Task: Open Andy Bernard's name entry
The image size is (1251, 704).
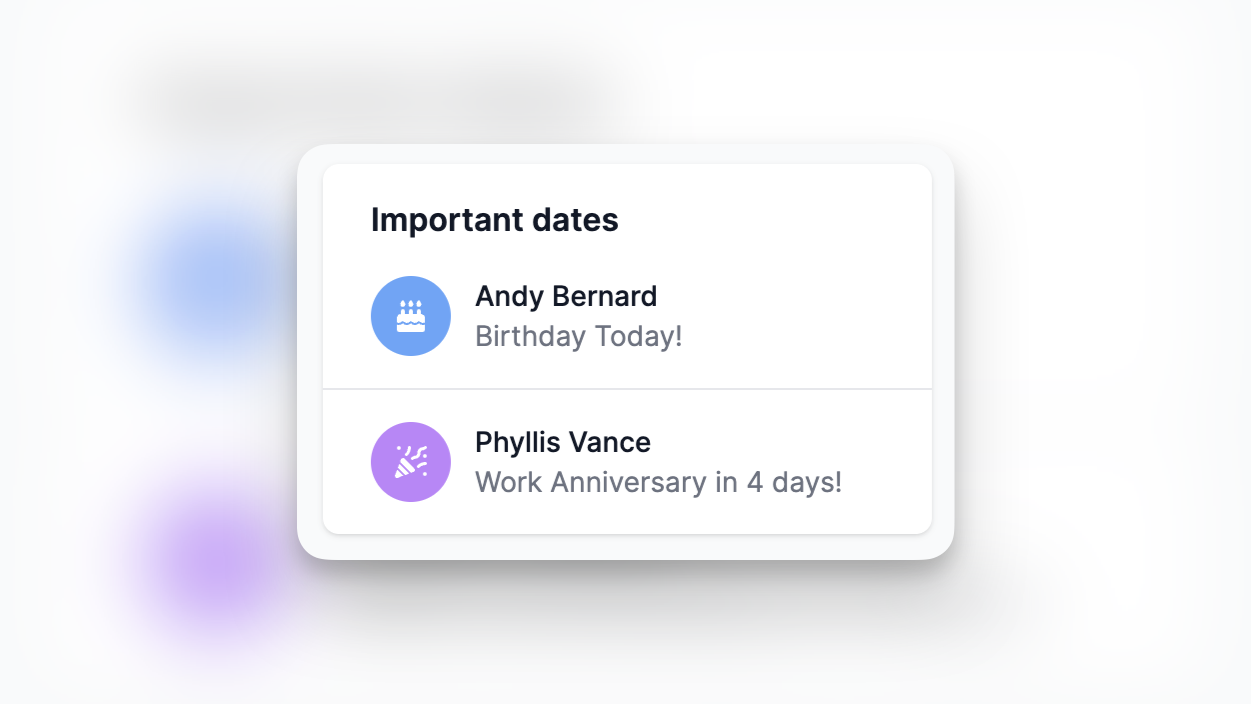Action: tap(566, 296)
